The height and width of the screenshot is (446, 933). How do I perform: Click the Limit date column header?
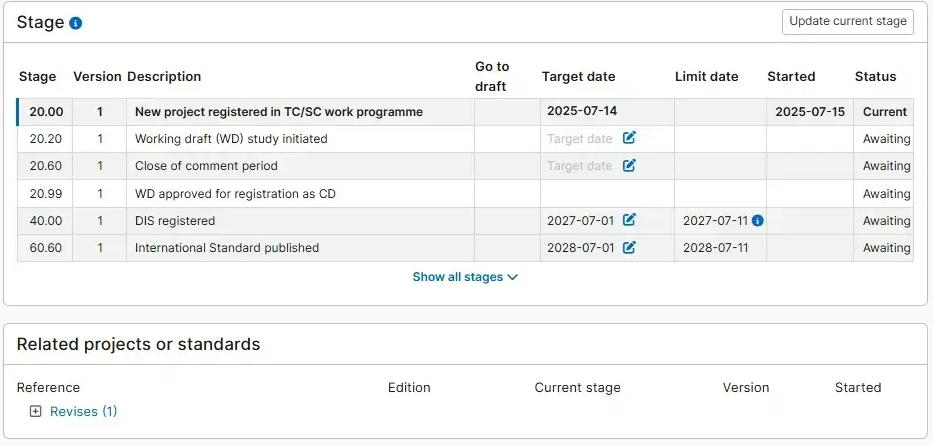706,77
